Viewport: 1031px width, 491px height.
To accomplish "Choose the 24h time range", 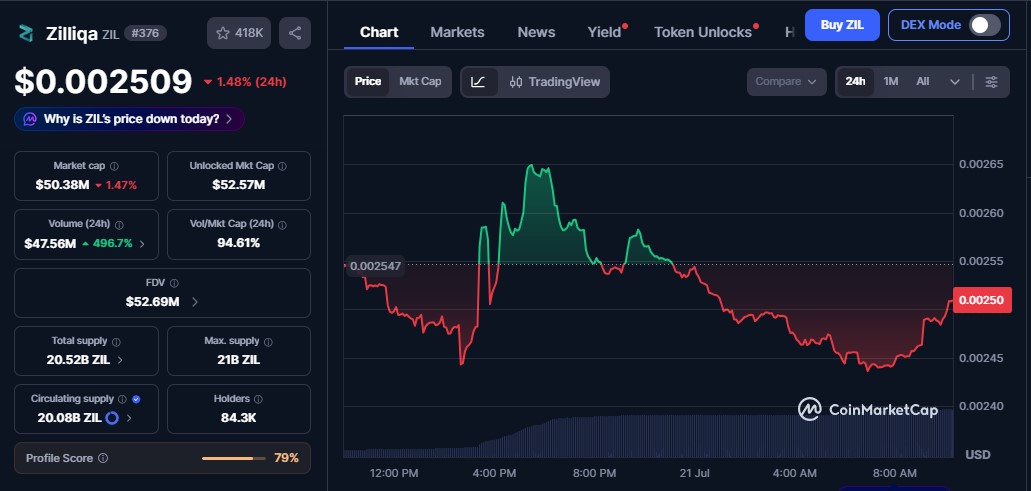I will [855, 82].
